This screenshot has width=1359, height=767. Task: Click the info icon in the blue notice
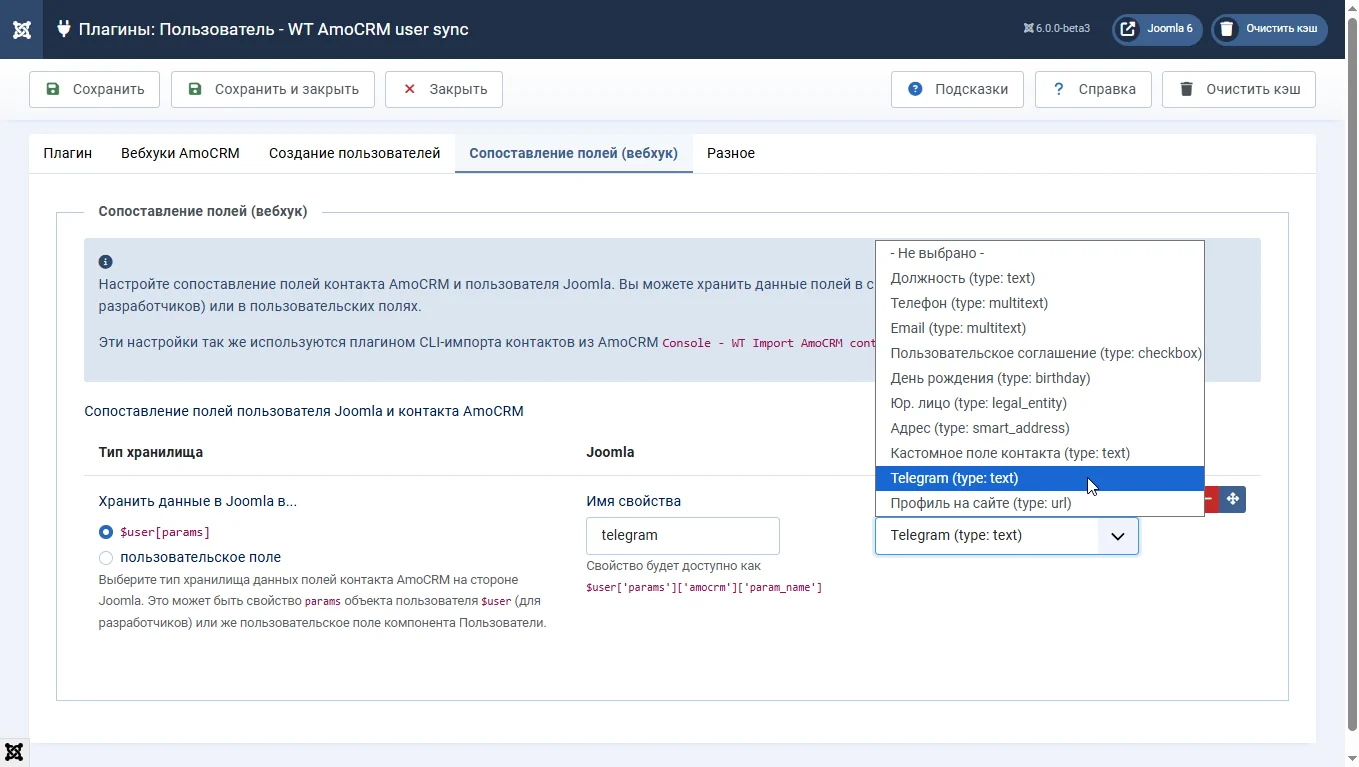pyautogui.click(x=105, y=262)
